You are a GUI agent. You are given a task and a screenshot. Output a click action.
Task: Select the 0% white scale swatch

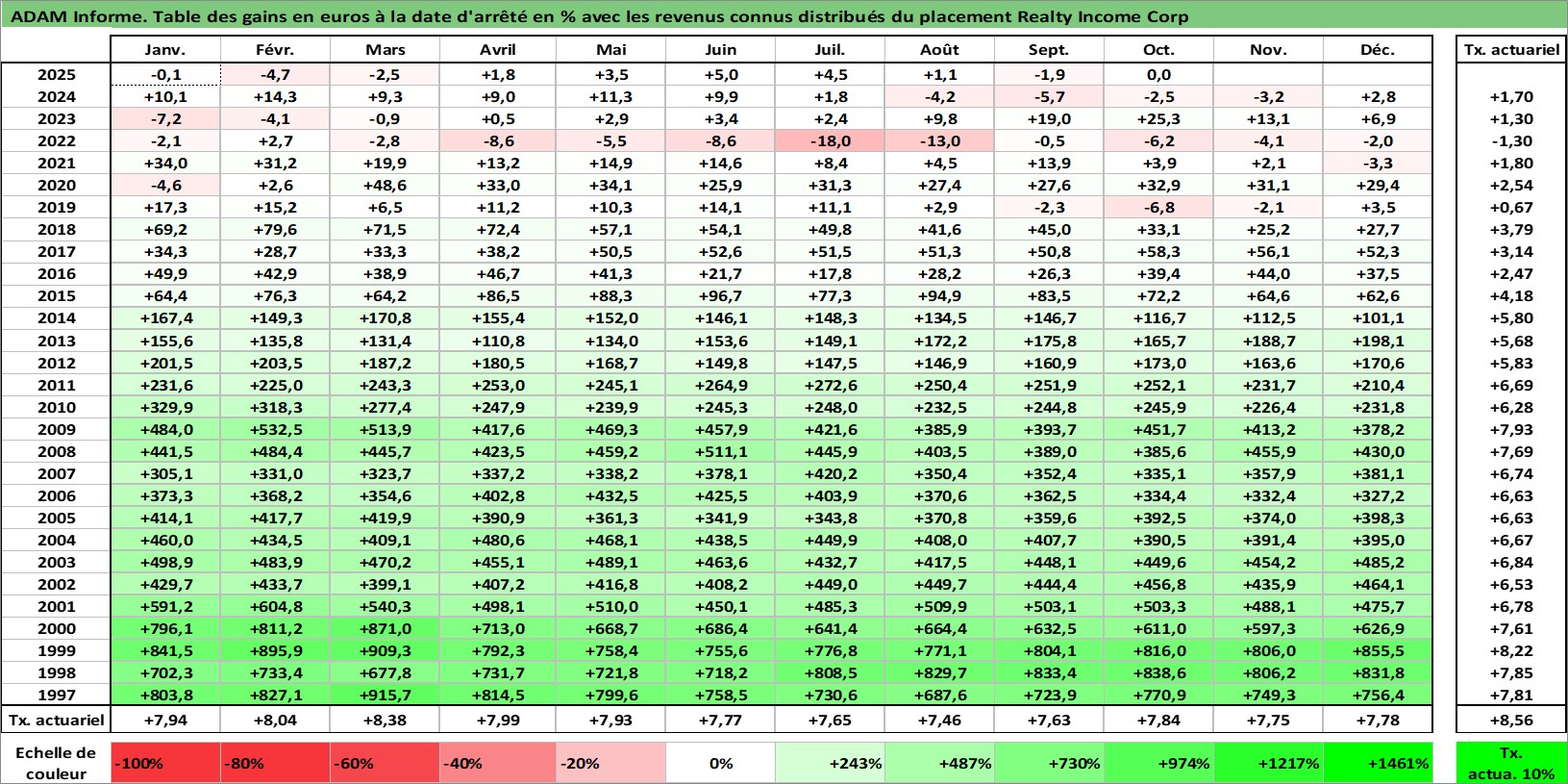coord(720,763)
